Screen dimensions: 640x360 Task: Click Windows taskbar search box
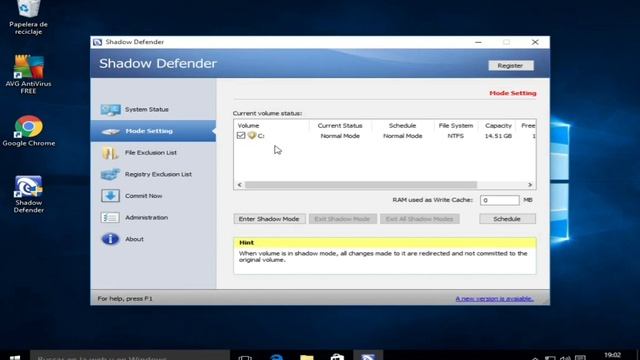point(130,356)
